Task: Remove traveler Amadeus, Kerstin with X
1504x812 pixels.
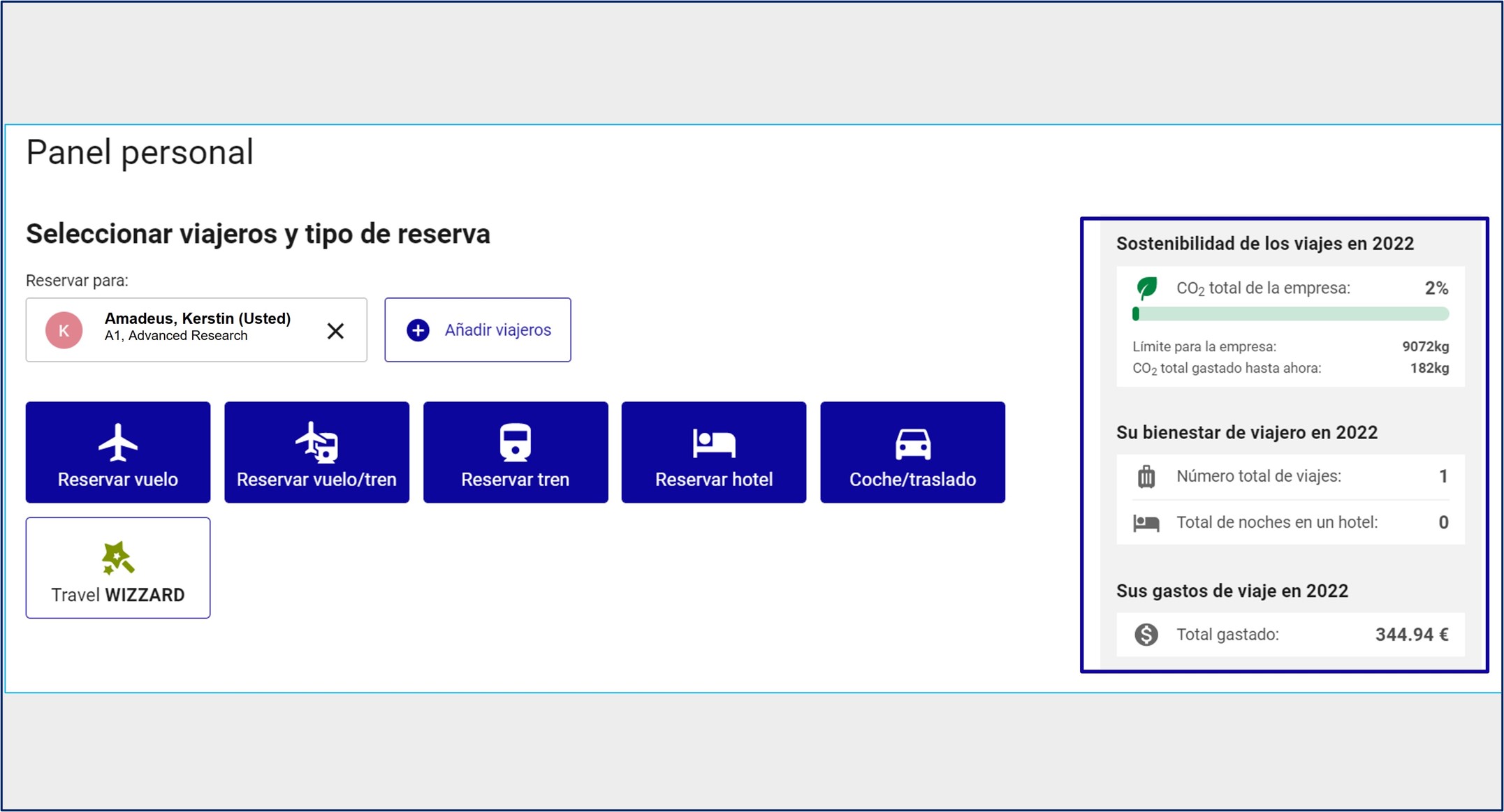Action: pos(335,331)
